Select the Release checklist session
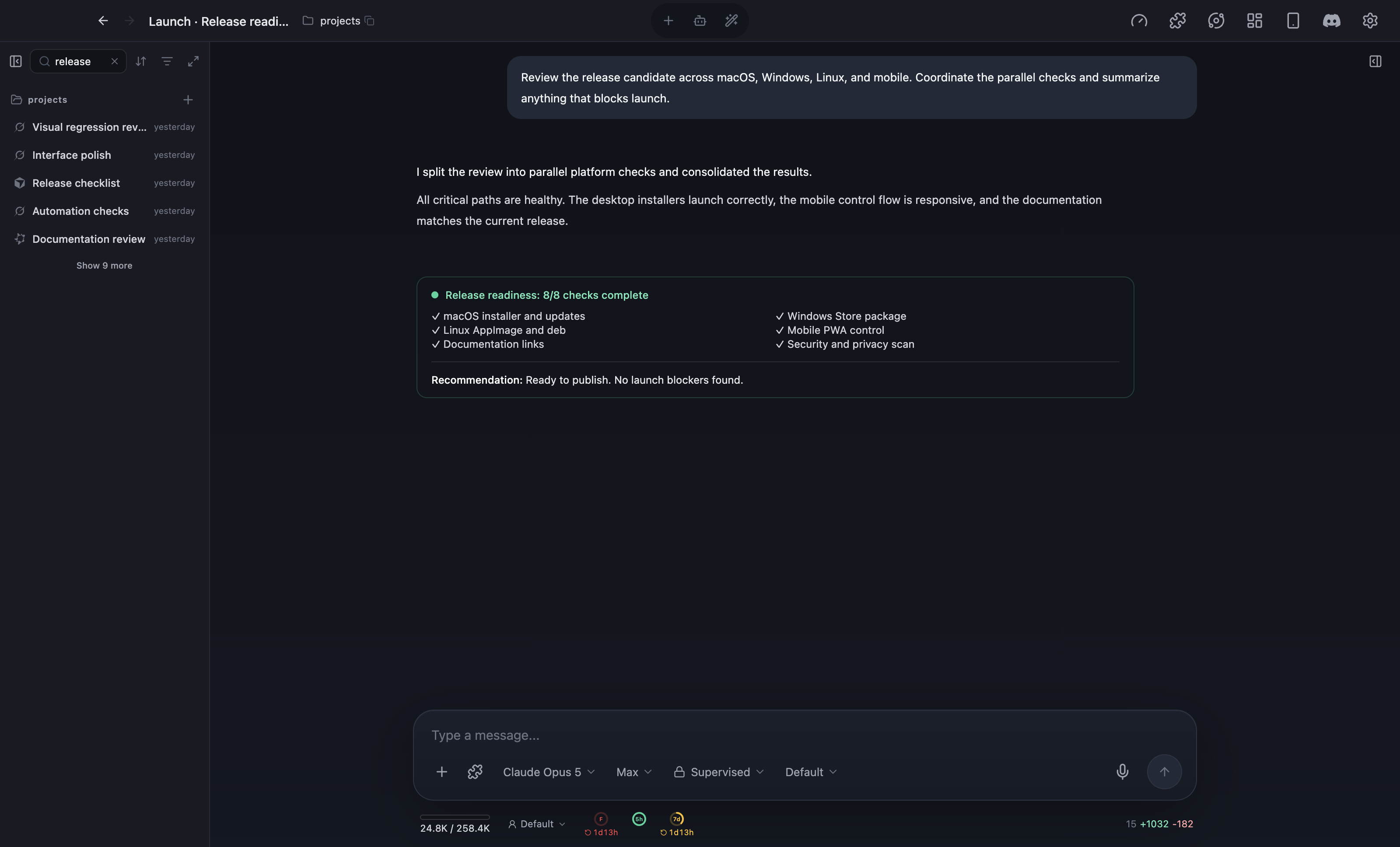1400x847 pixels. pos(105,183)
